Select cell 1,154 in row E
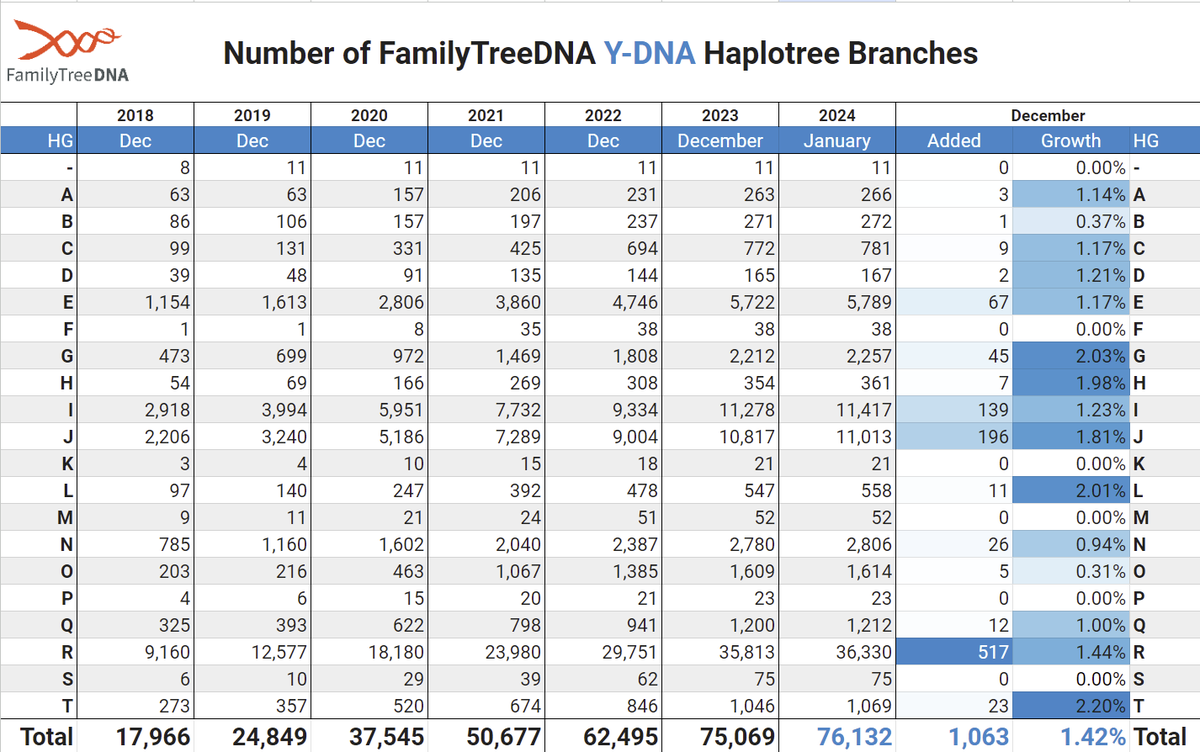1200x752 pixels. (x=135, y=301)
